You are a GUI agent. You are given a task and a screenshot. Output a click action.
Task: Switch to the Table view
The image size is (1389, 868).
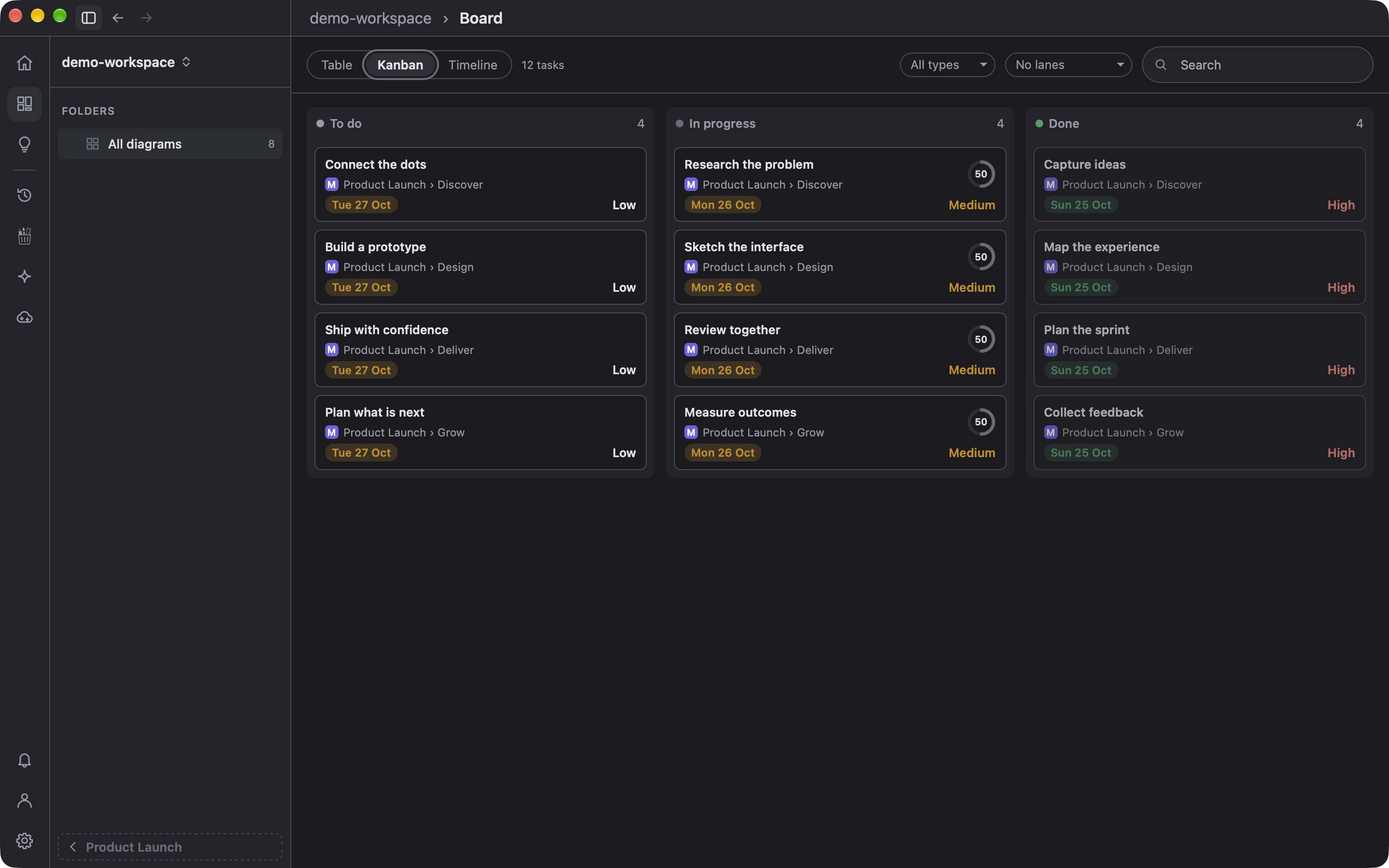click(336, 65)
